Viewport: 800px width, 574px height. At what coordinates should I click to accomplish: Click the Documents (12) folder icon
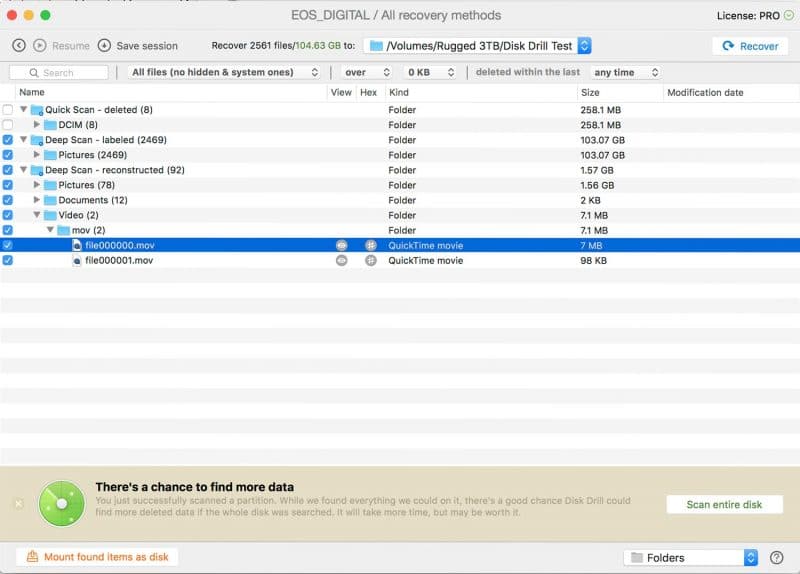[50, 200]
